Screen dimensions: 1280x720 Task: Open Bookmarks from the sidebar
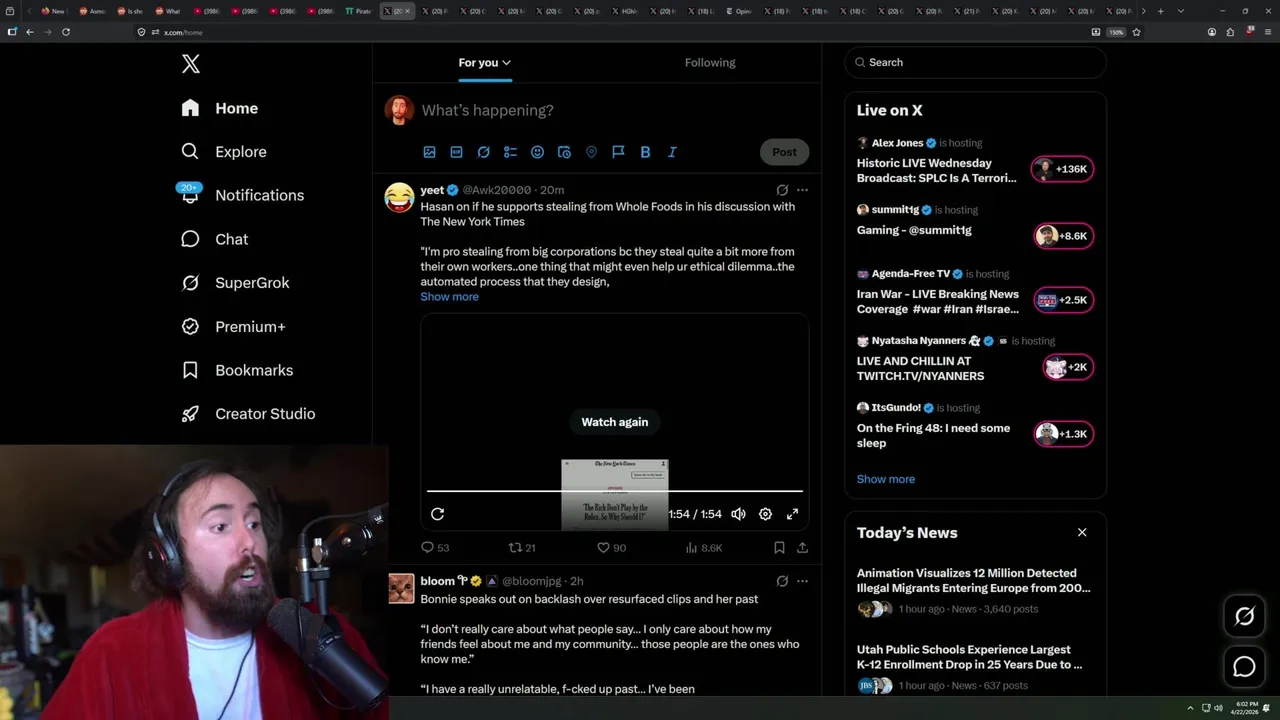(237, 370)
